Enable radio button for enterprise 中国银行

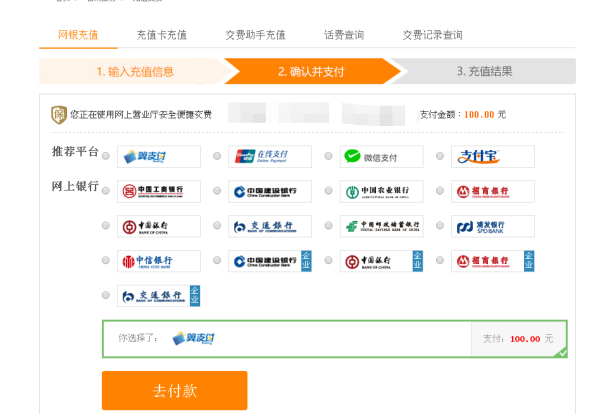coord(328,262)
